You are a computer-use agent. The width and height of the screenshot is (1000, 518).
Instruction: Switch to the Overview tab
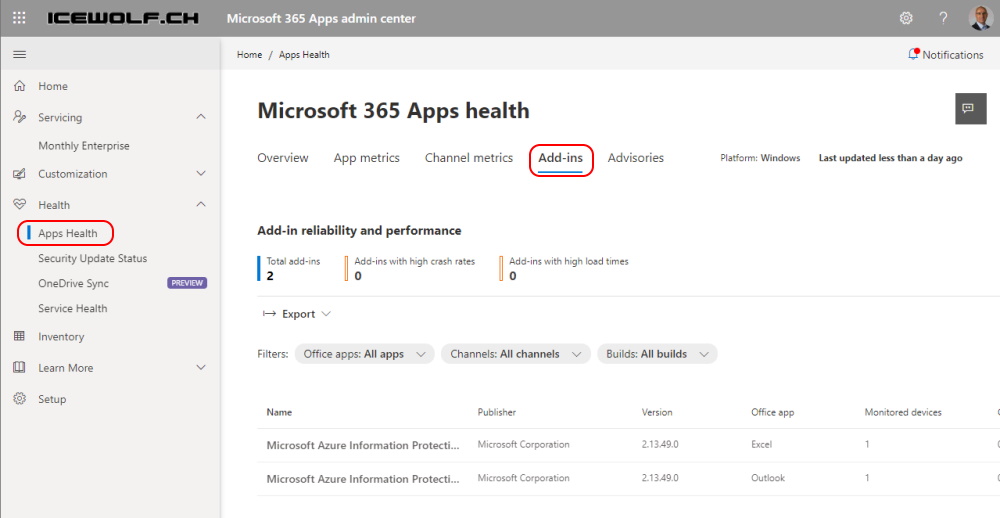coord(283,158)
